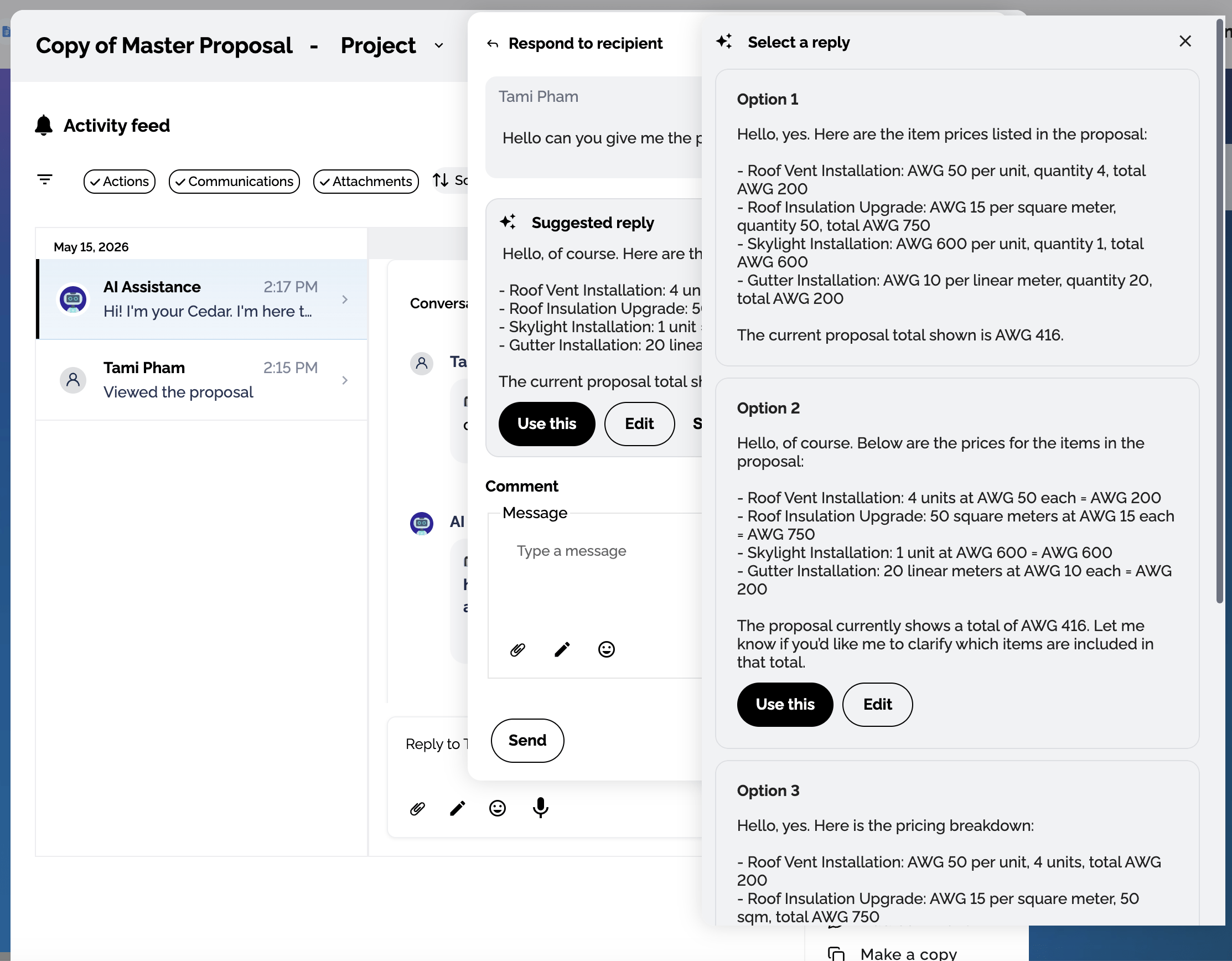The width and height of the screenshot is (1232, 961).
Task: Click Use this in Suggested reply card
Action: (x=547, y=424)
